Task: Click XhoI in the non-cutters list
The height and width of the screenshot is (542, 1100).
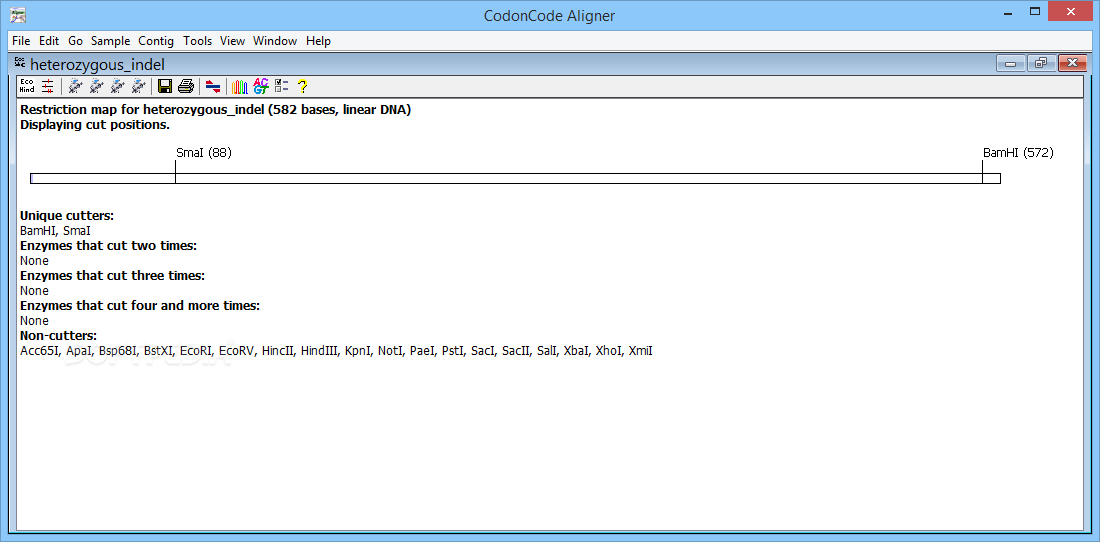Action: (x=608, y=351)
